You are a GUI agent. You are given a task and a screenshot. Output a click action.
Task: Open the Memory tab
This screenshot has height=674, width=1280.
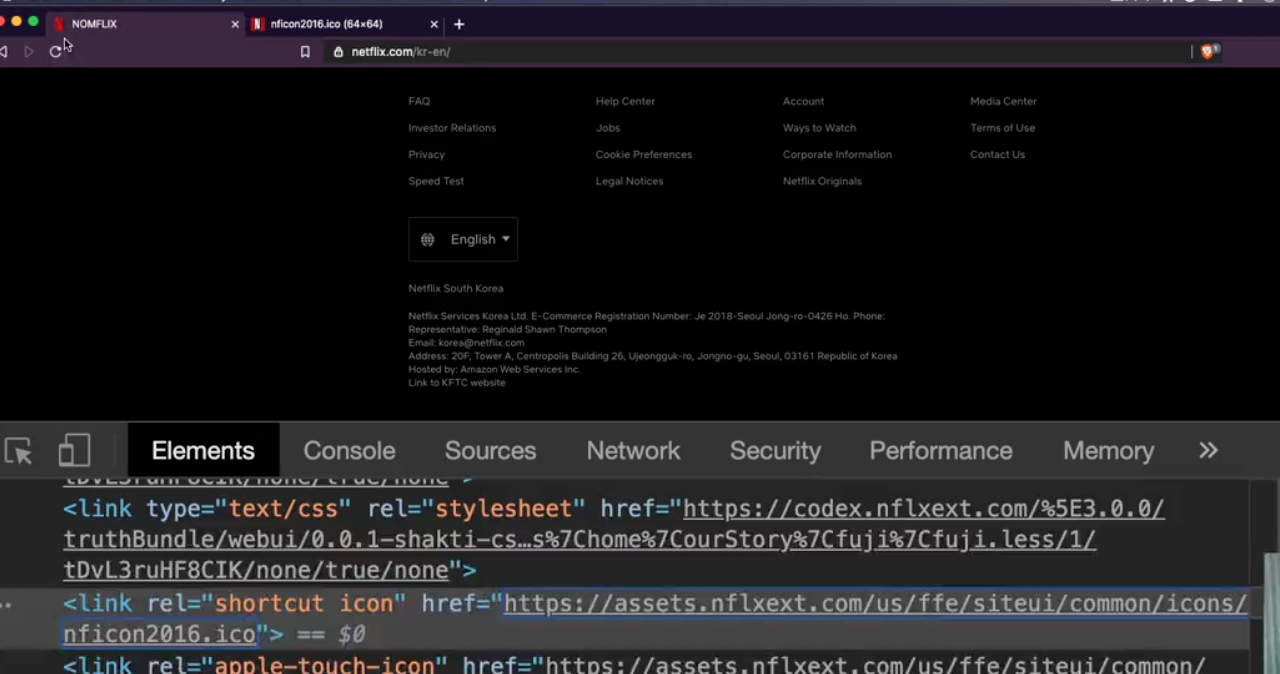click(x=1108, y=451)
